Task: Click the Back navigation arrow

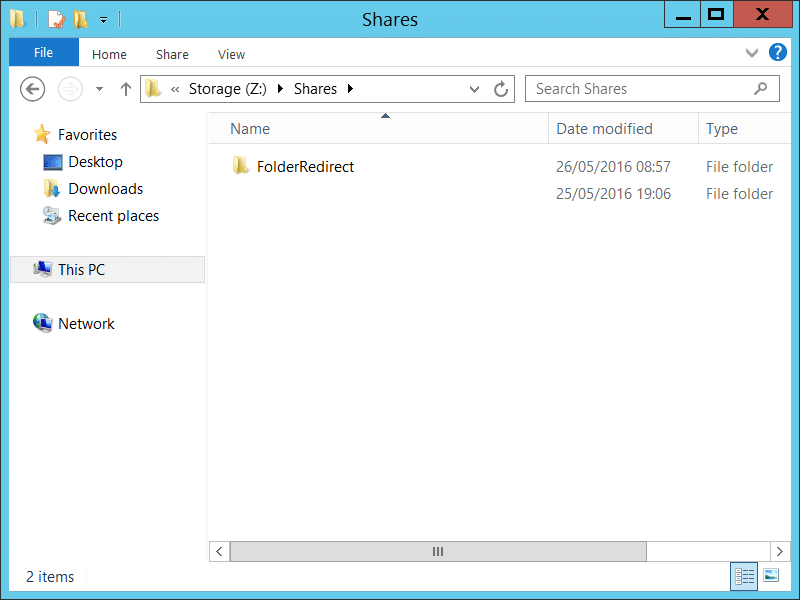Action: click(33, 89)
